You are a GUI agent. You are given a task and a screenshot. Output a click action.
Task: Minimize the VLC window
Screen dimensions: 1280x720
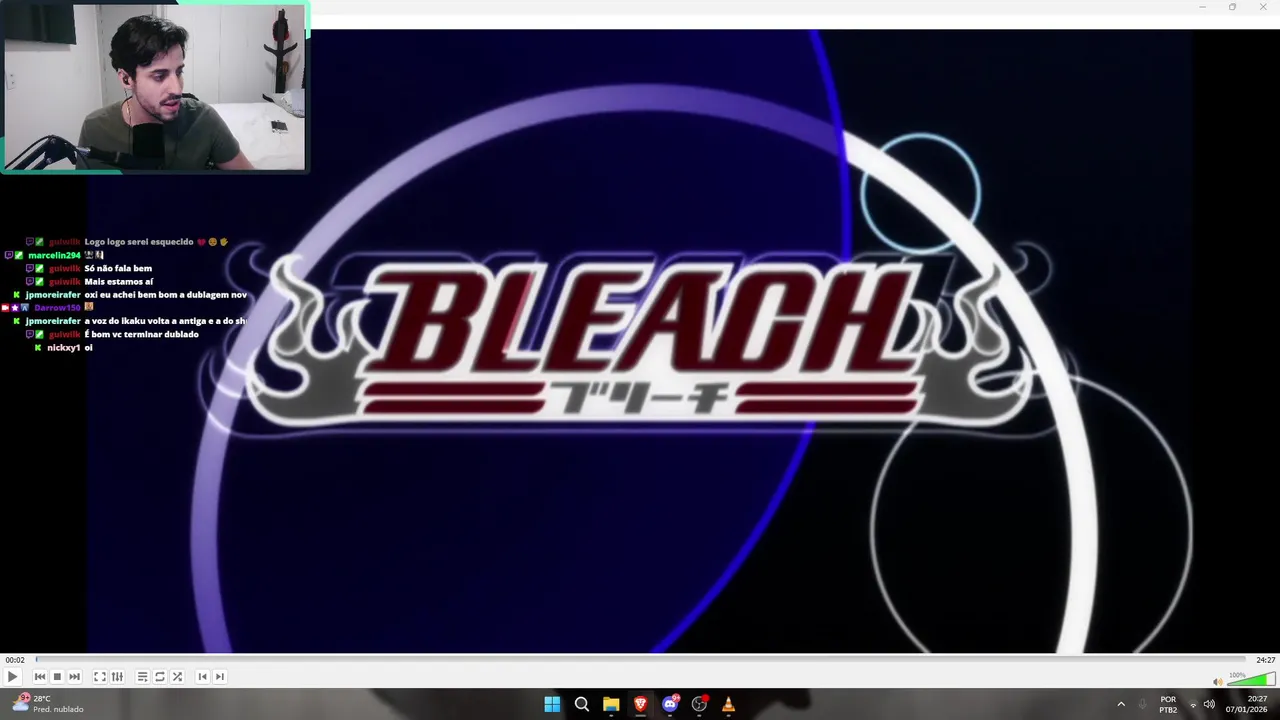1202,7
